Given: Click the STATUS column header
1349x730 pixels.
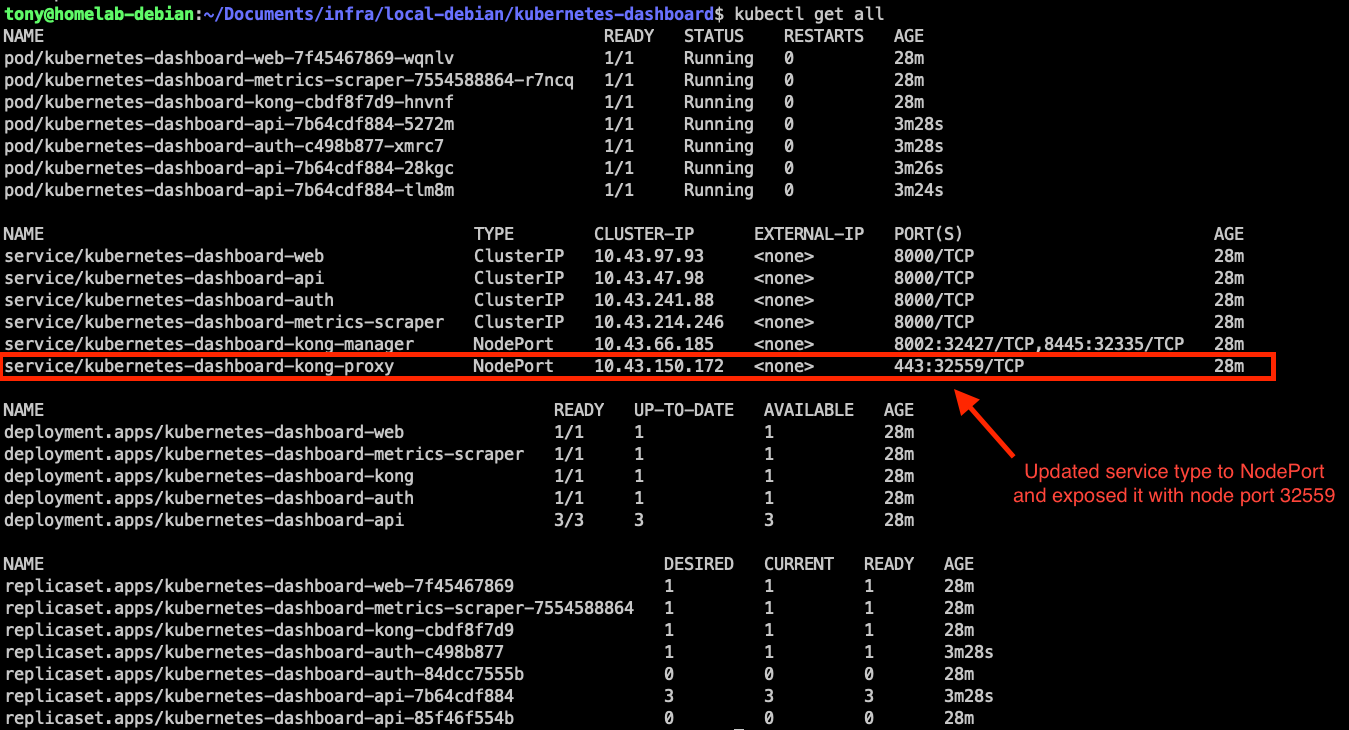Looking at the screenshot, I should (714, 36).
